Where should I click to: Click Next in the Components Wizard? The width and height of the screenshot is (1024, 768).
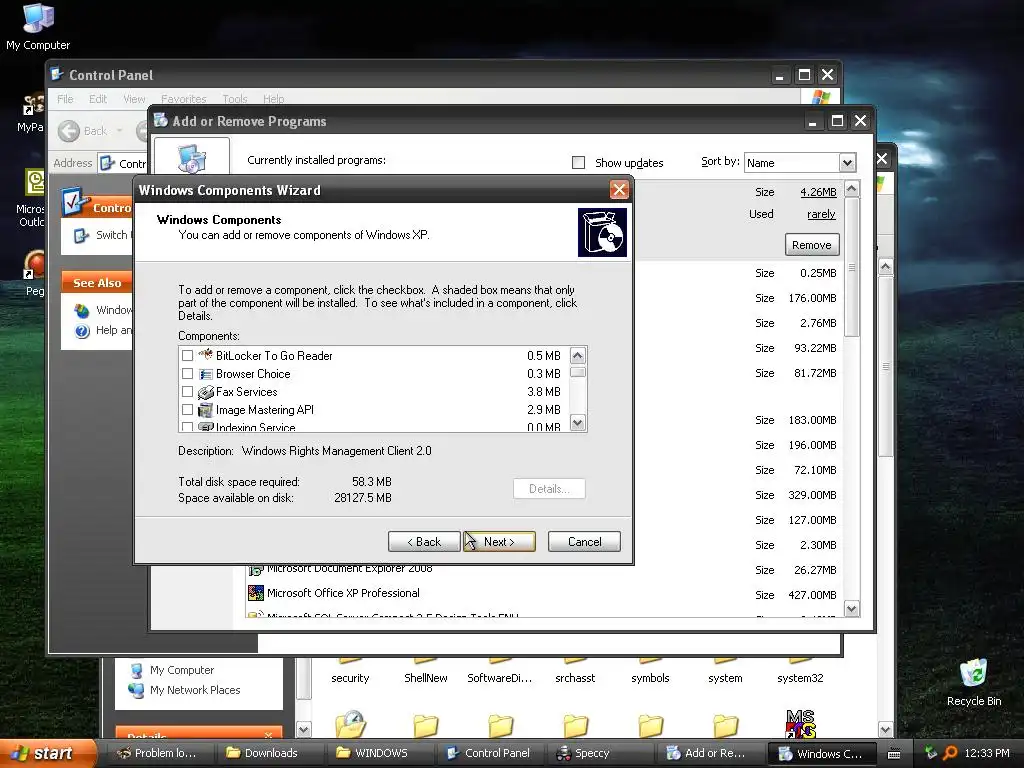[499, 541]
